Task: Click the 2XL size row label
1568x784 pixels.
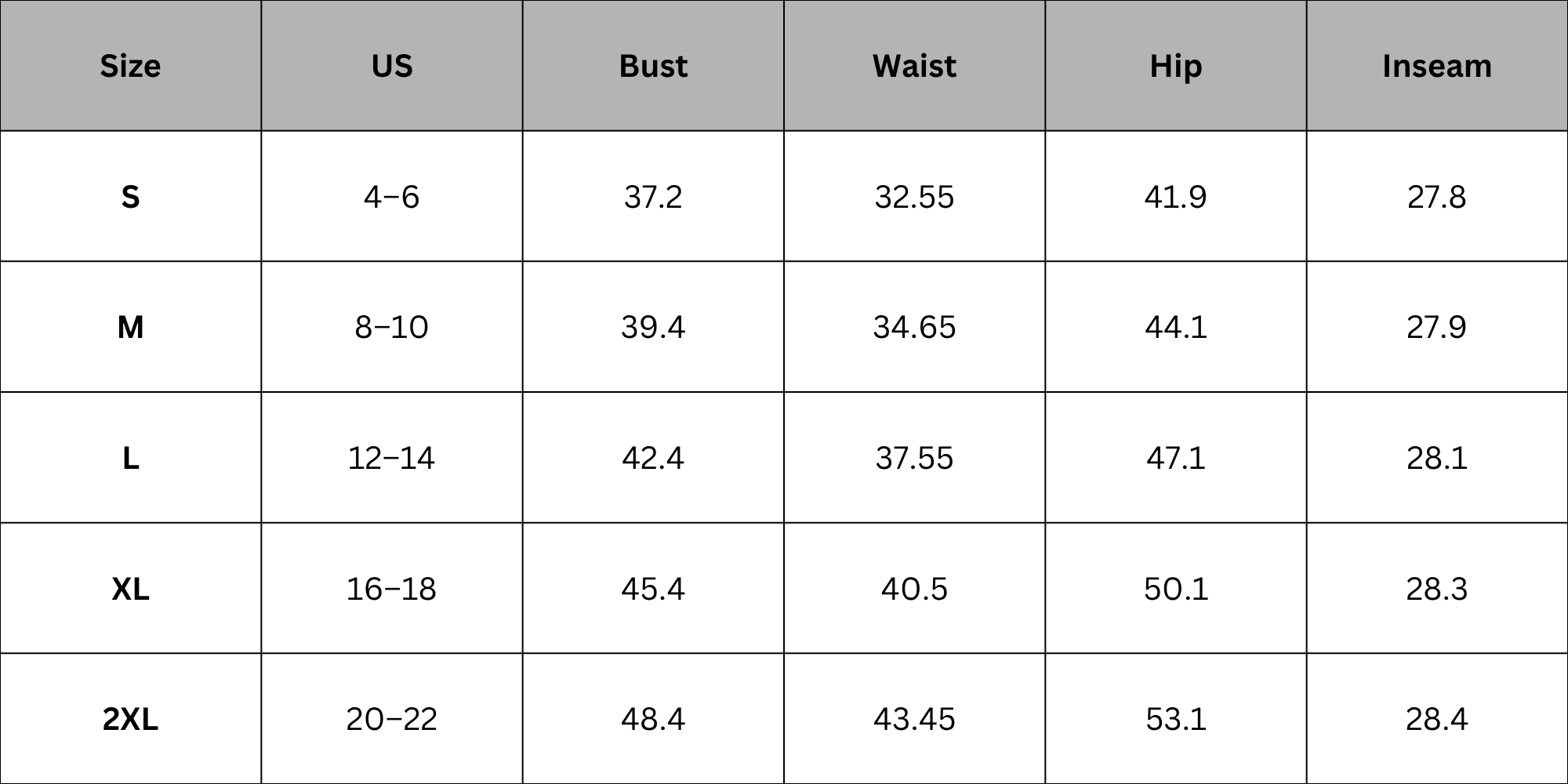Action: pos(130,719)
